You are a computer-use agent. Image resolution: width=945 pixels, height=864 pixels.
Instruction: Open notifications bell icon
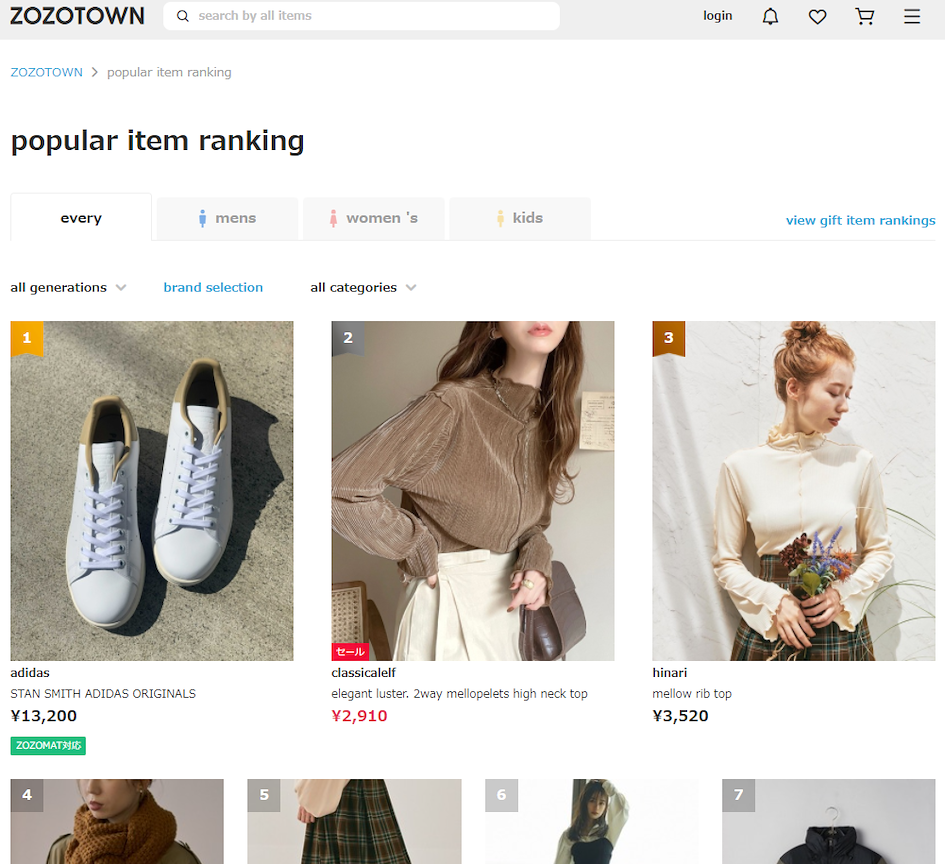(770, 16)
